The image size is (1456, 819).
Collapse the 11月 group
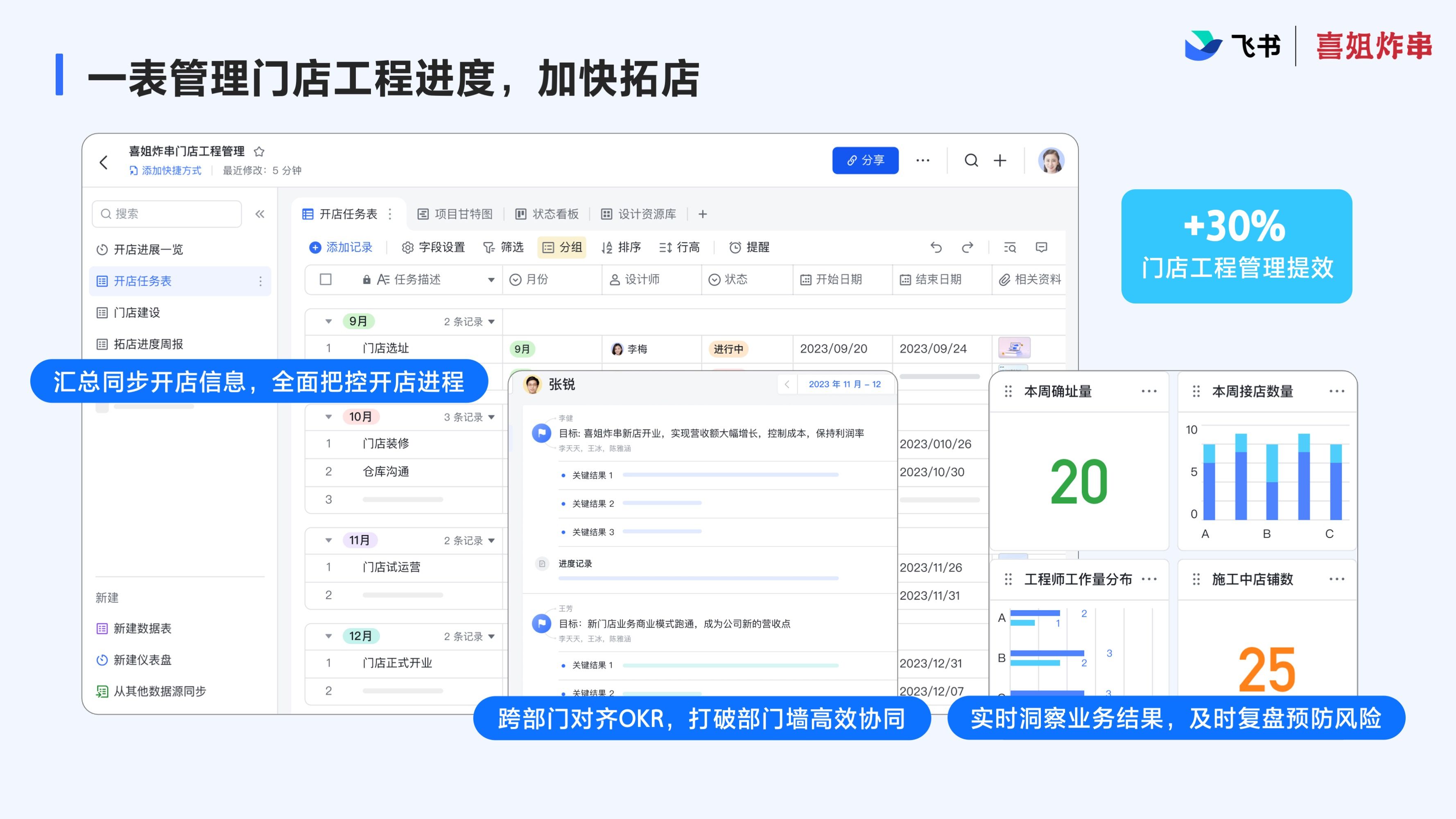click(328, 541)
